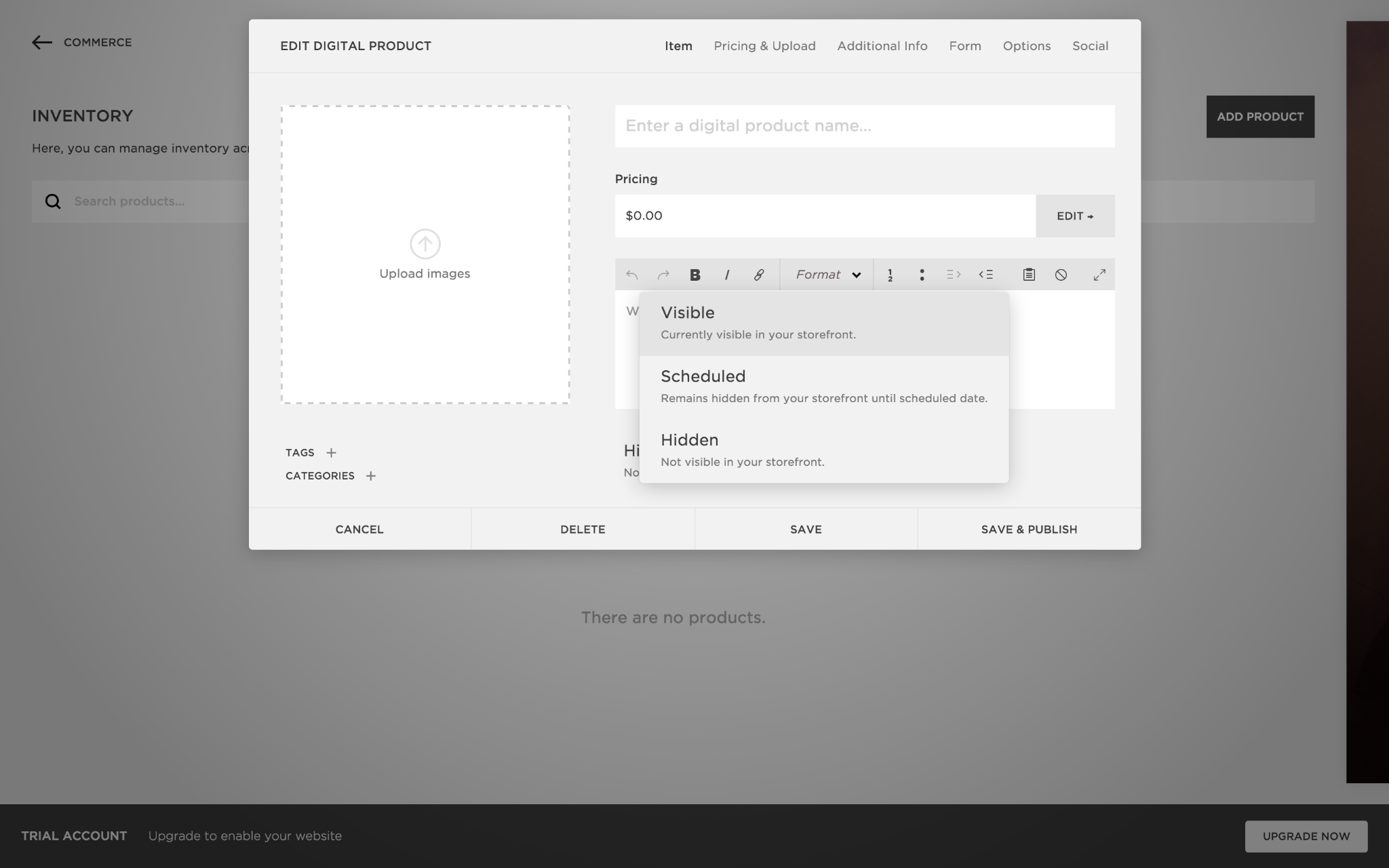Click the digital product name field
The width and height of the screenshot is (1389, 868).
coord(865,126)
